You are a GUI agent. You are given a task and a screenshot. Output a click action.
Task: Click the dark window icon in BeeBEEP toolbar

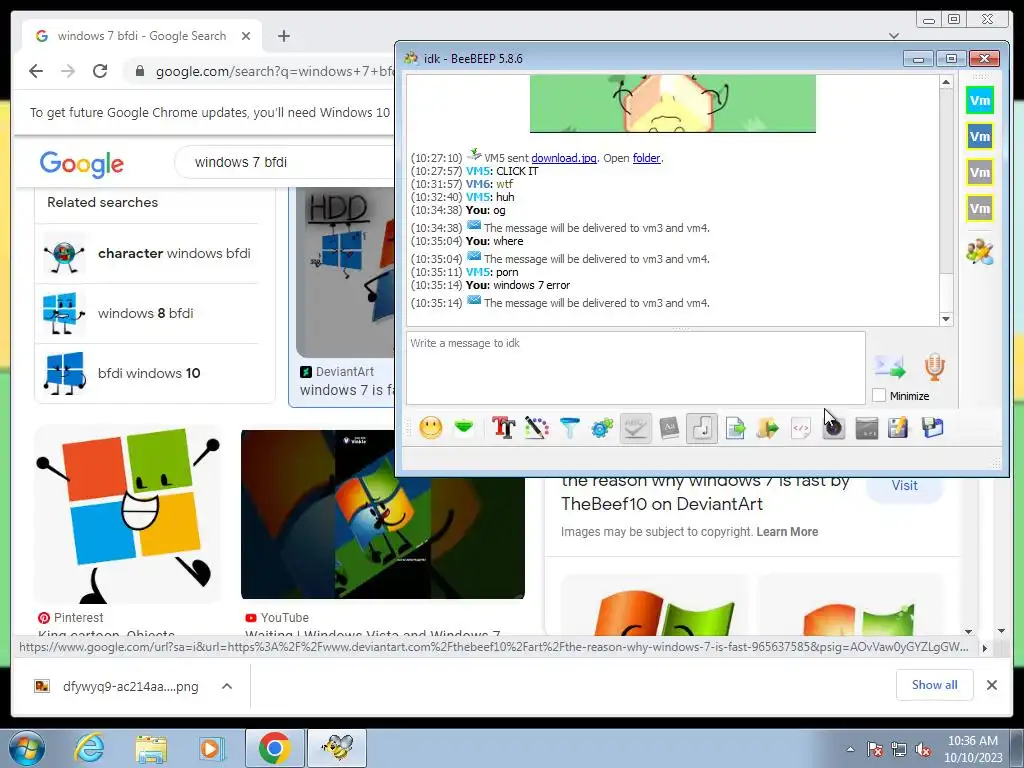(867, 428)
